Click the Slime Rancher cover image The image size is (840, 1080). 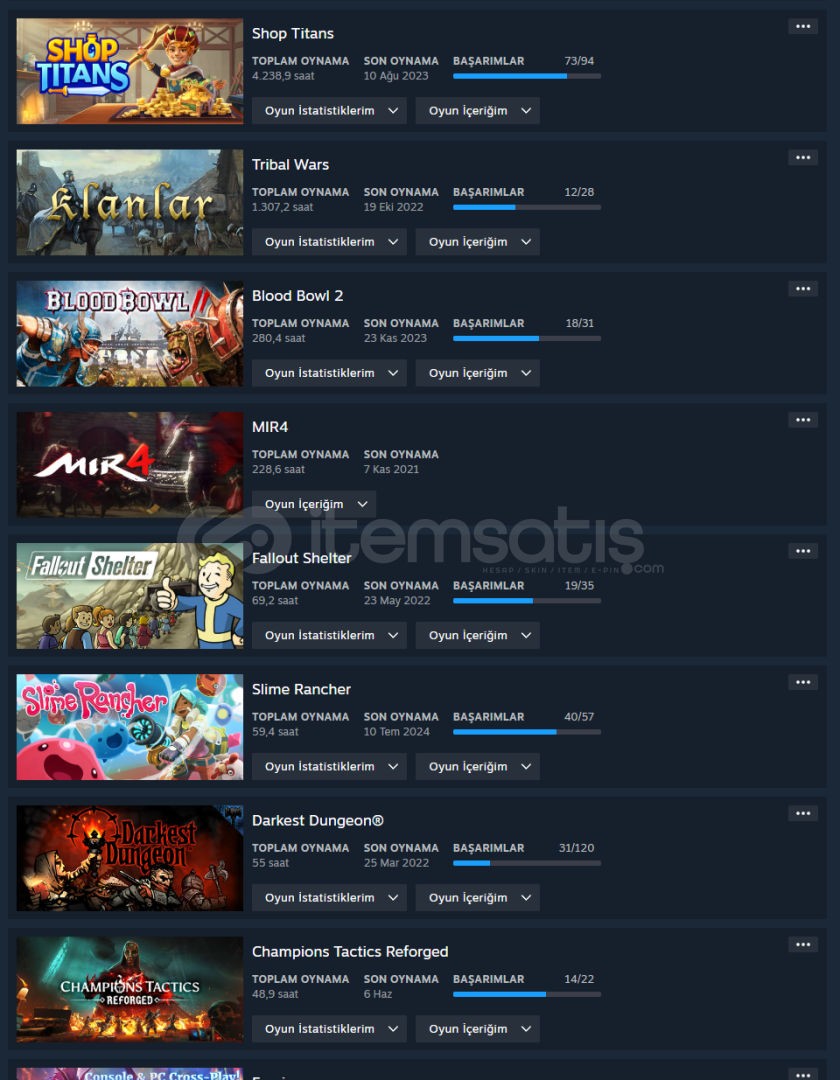129,727
